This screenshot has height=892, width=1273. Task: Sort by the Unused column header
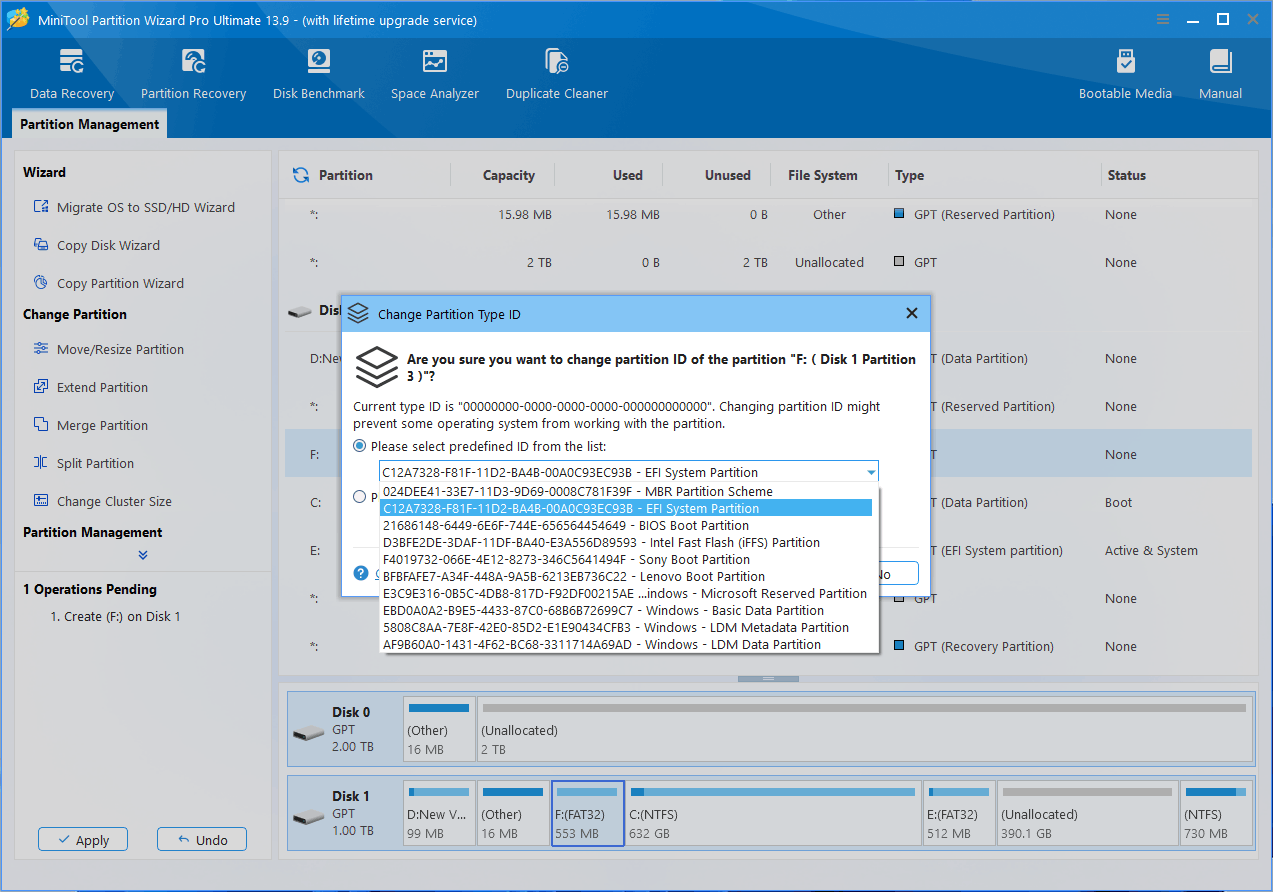pos(727,175)
